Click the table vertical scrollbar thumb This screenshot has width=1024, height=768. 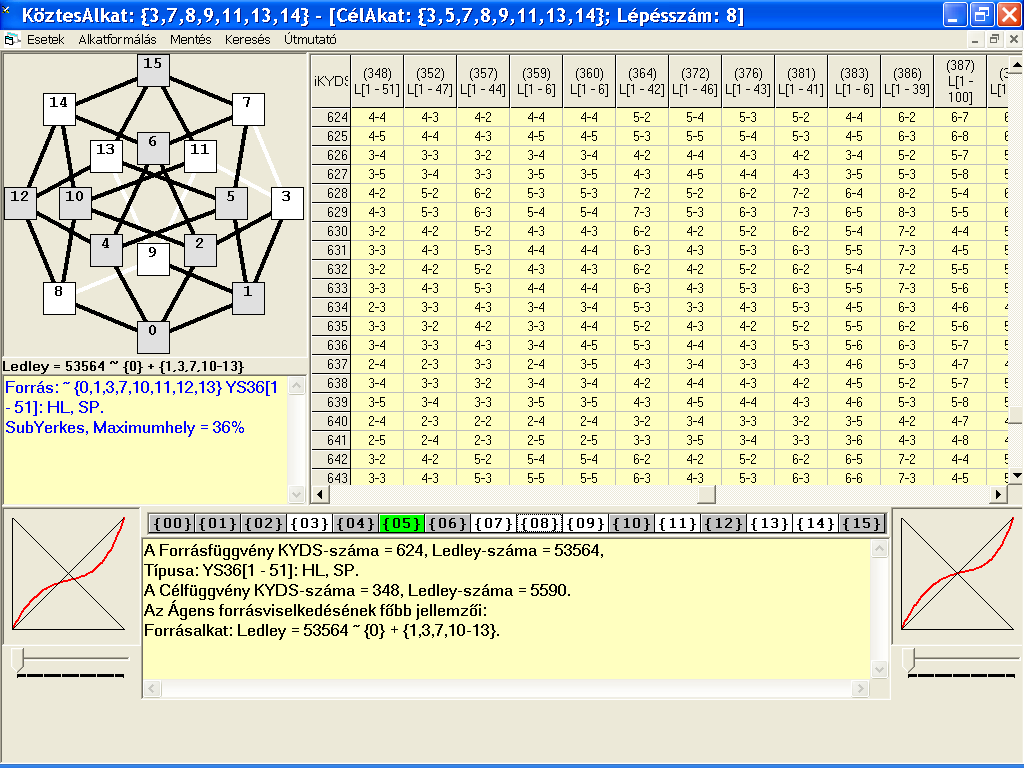coord(1016,415)
